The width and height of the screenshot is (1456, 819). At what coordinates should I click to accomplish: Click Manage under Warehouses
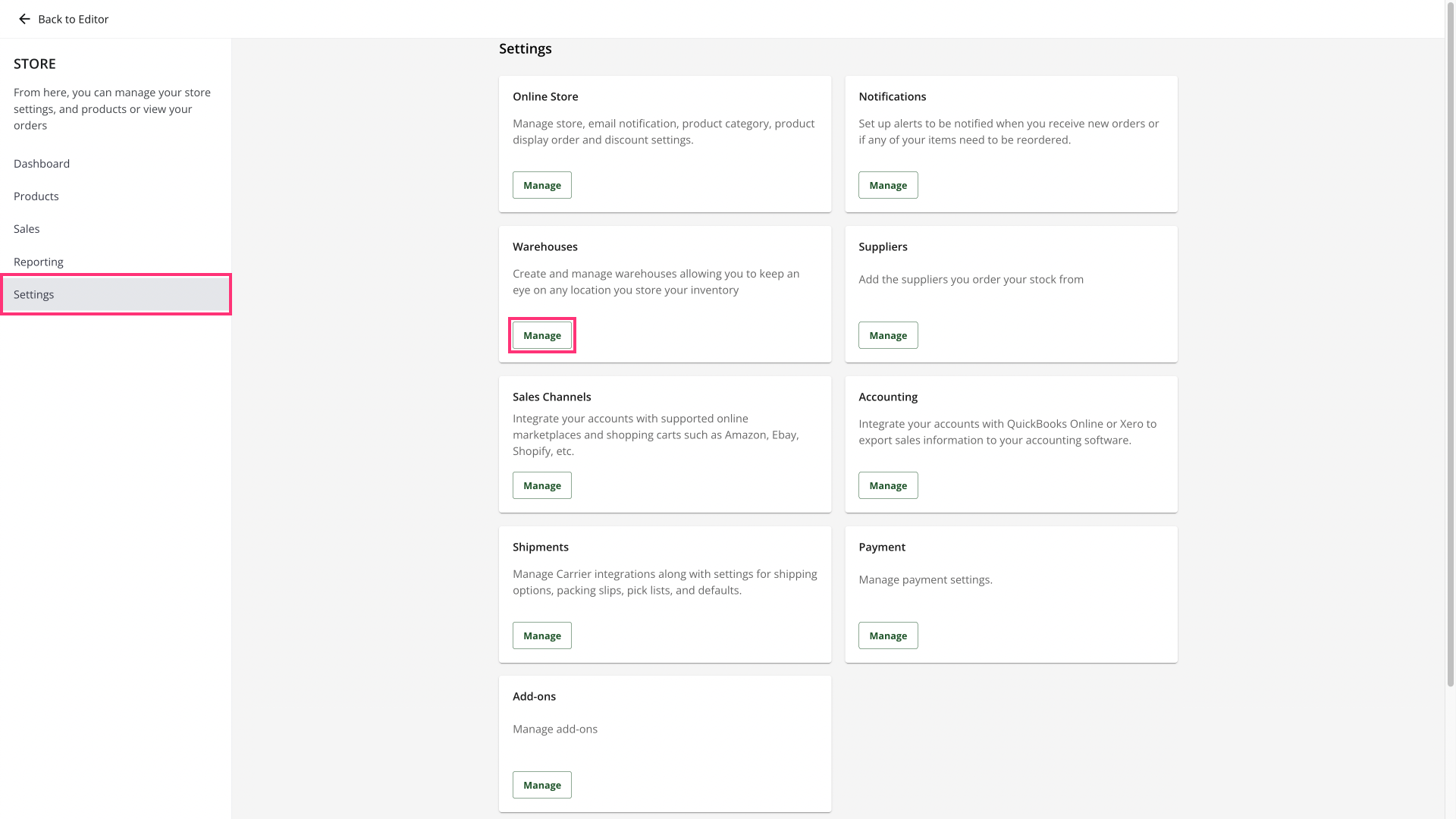coord(541,335)
